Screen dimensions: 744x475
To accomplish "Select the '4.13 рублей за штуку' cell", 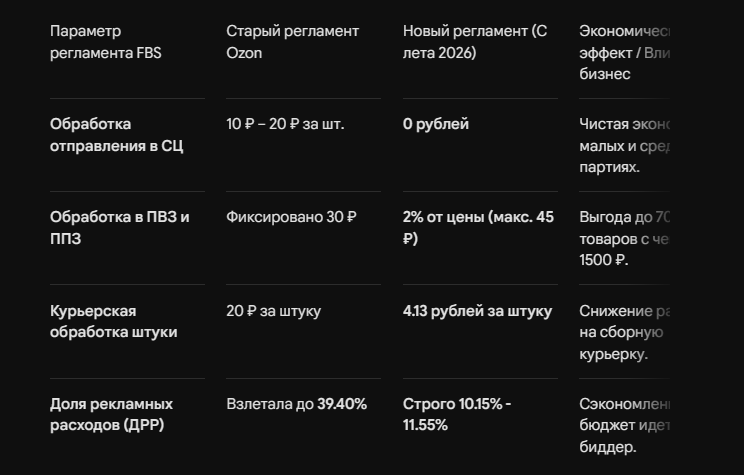I will [x=477, y=311].
